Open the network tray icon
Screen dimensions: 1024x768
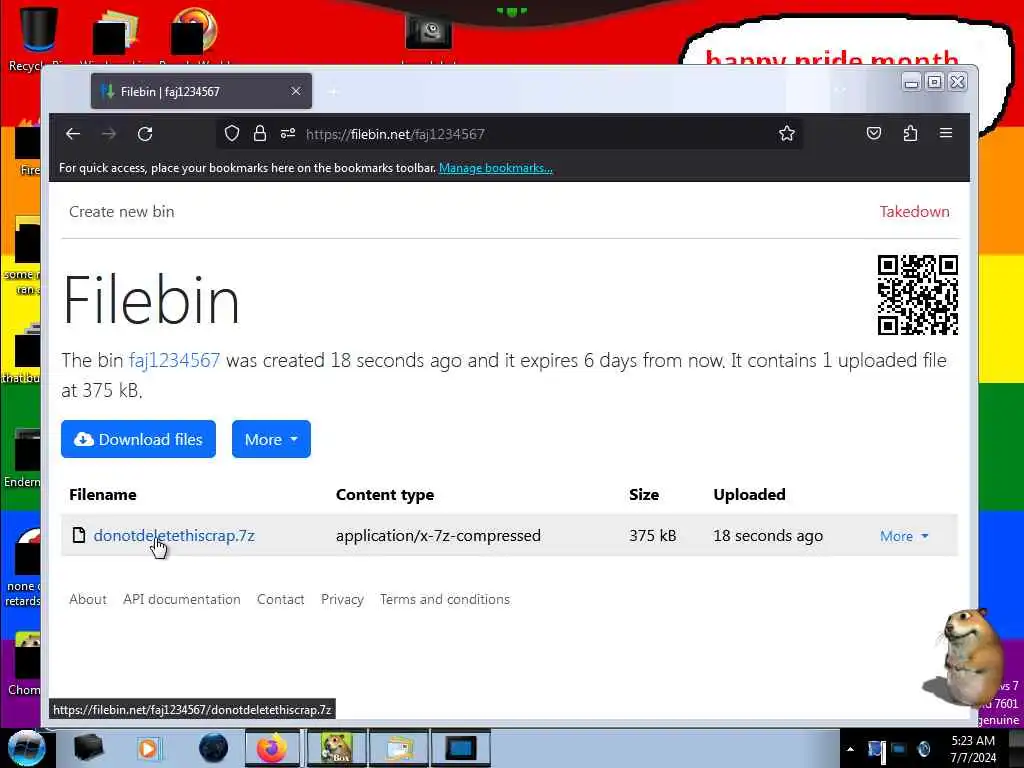tap(899, 749)
